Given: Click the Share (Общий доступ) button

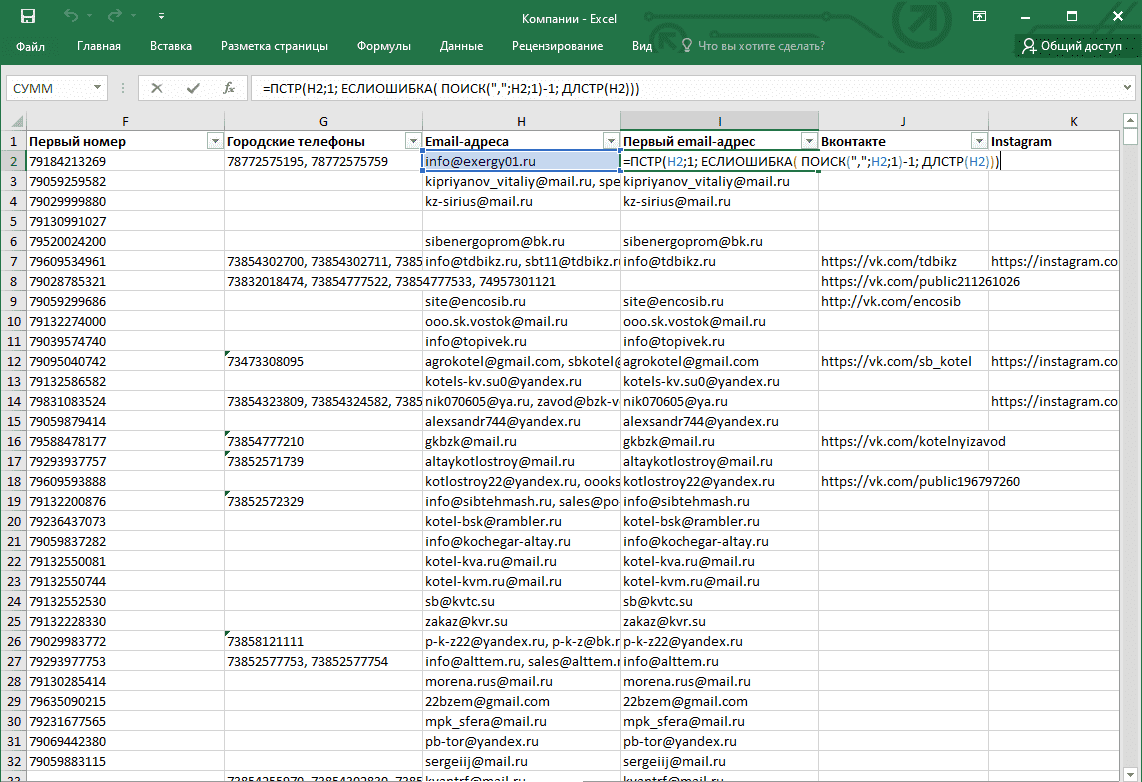Looking at the screenshot, I should pyautogui.click(x=1071, y=46).
